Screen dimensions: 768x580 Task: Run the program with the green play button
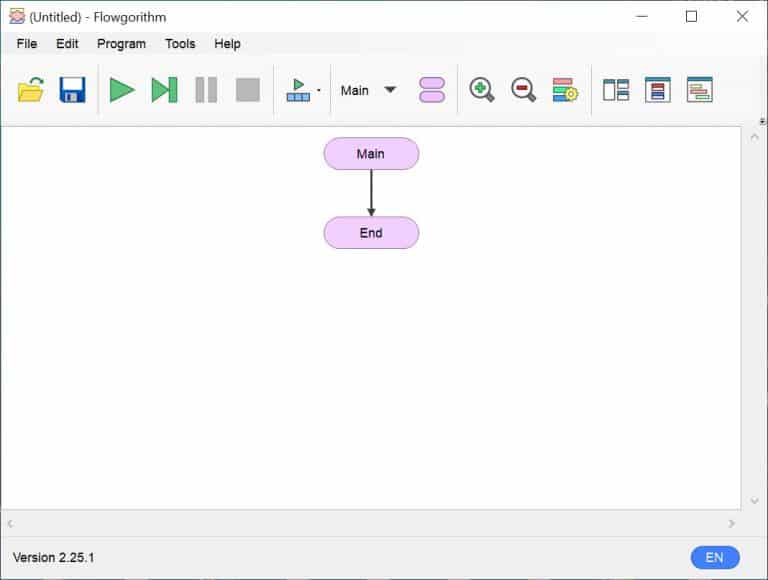tap(122, 90)
